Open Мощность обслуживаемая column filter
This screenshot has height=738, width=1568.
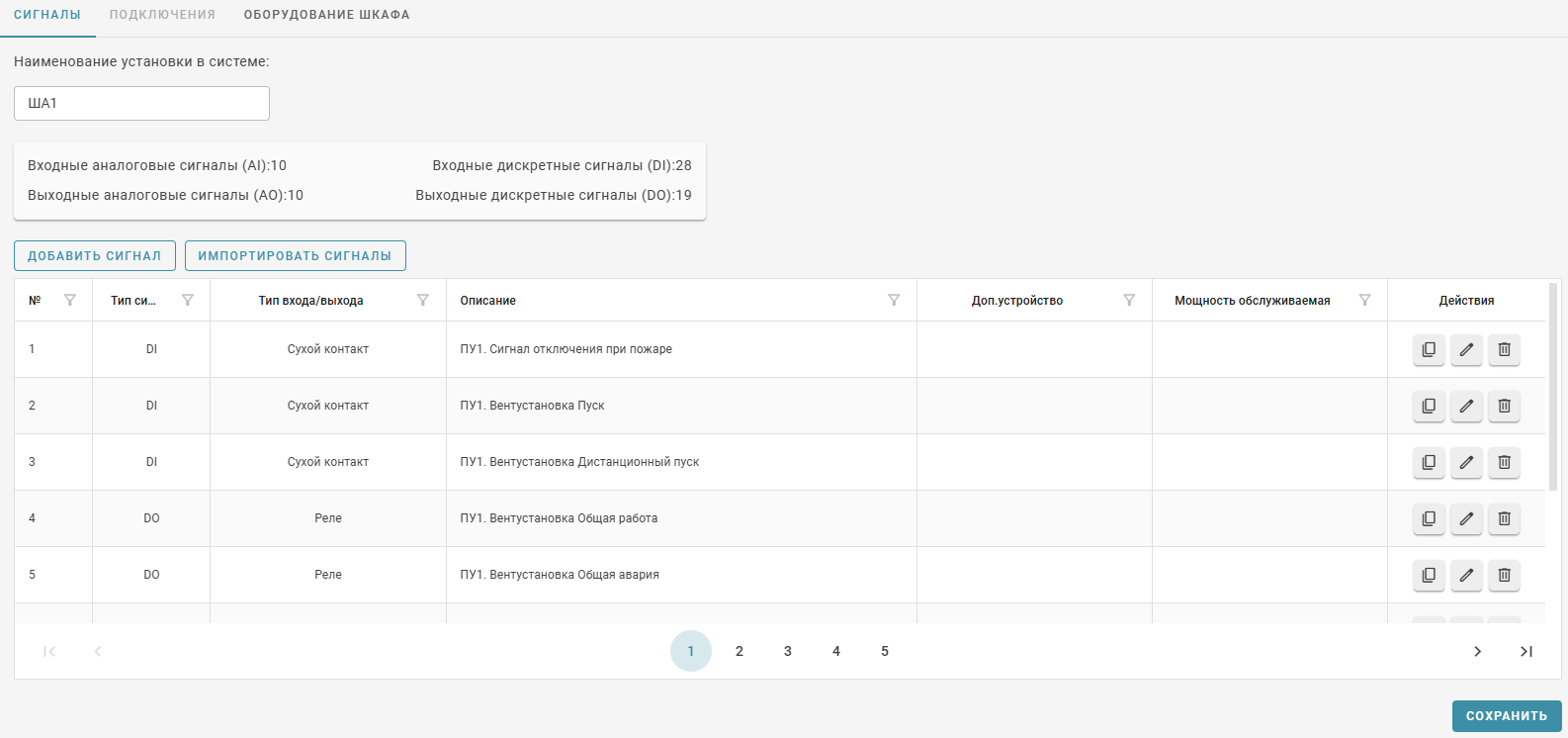click(x=1364, y=300)
